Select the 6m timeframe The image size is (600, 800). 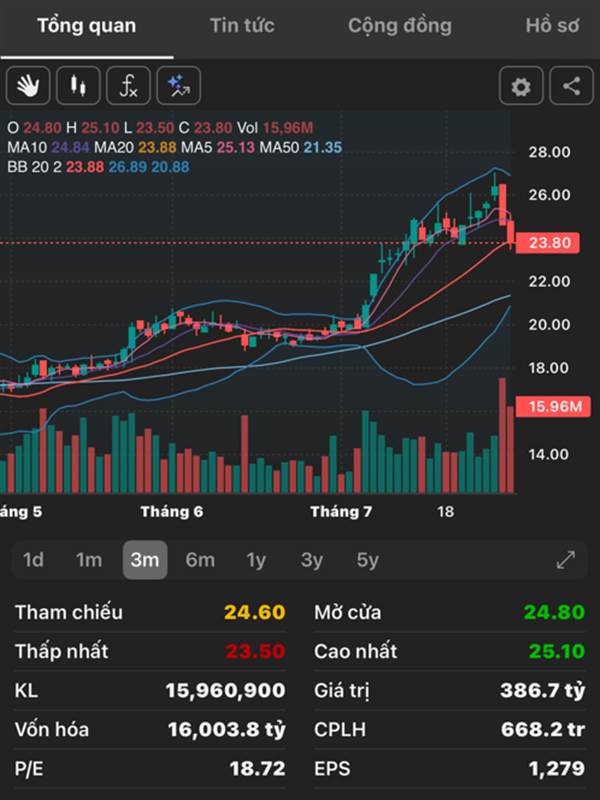(x=200, y=560)
